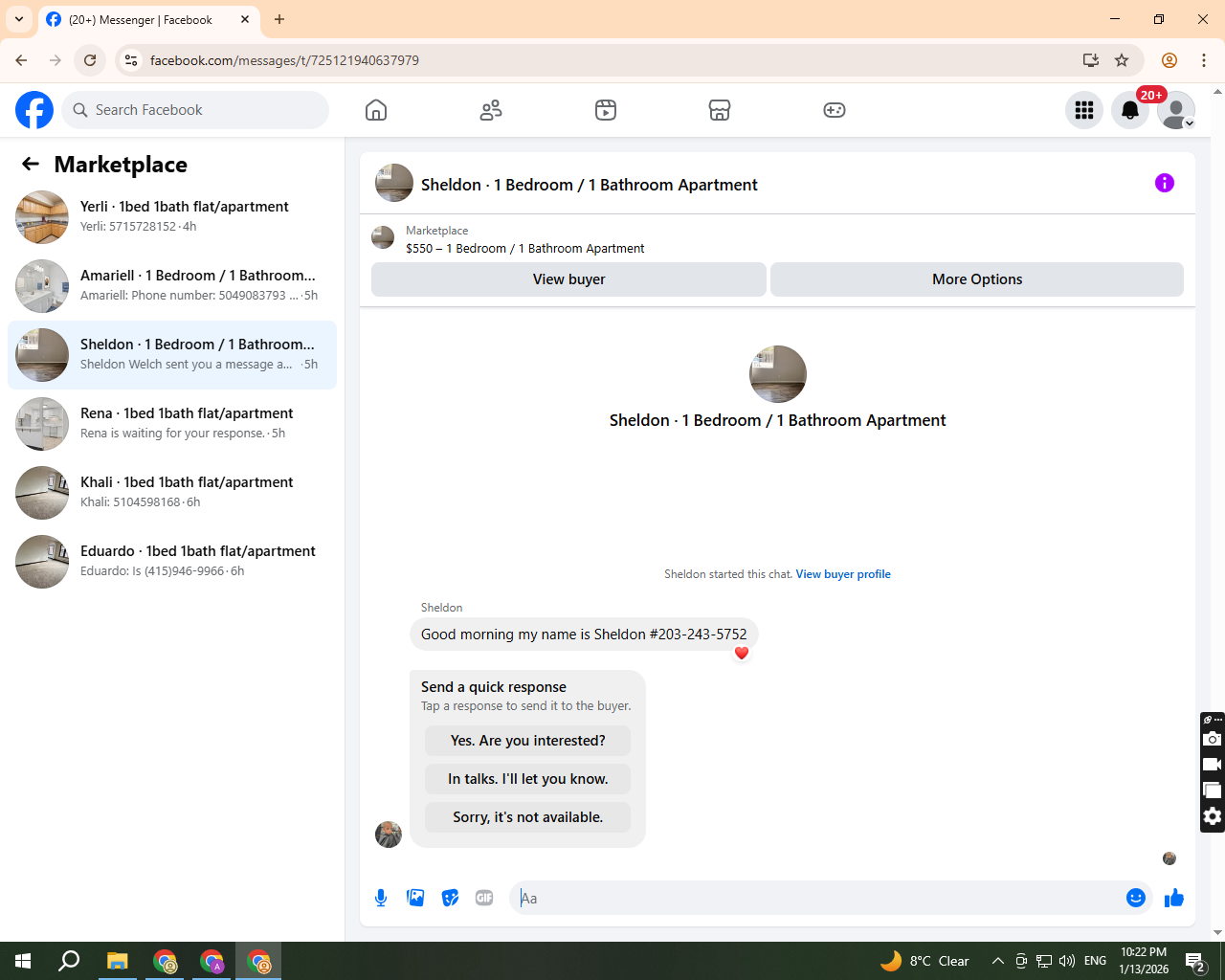Click the More Options button

[x=977, y=279]
